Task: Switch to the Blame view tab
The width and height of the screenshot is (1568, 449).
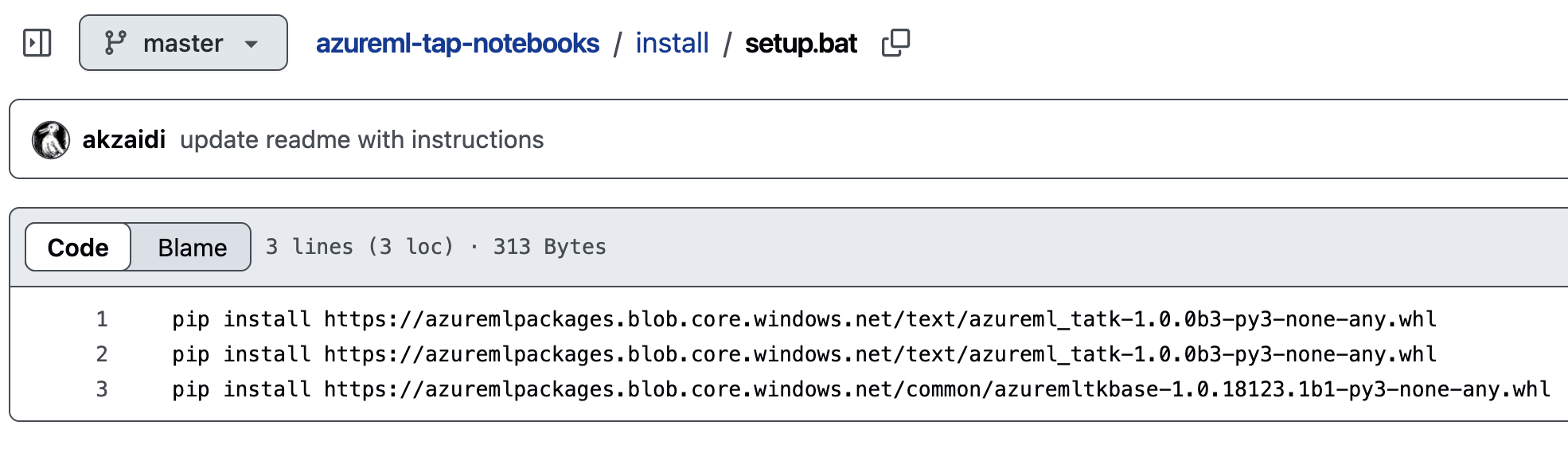Action: 192,248
